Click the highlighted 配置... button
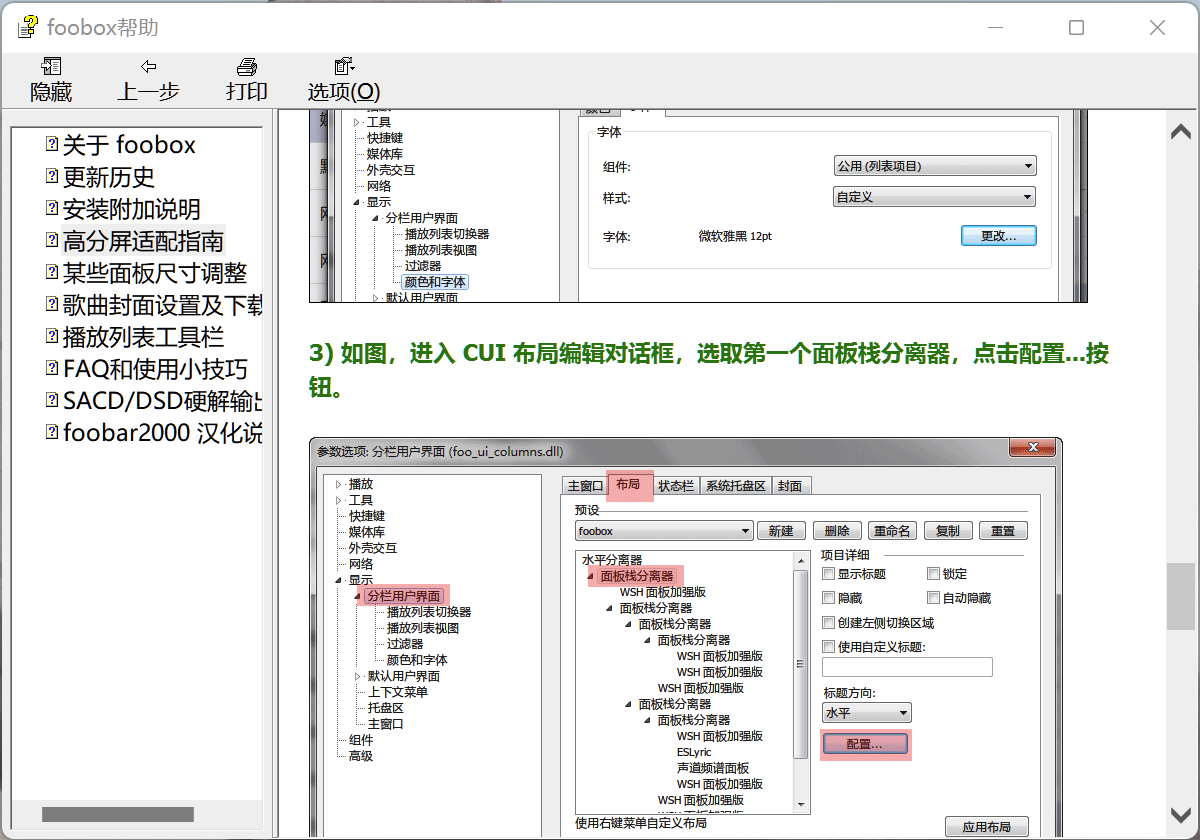Viewport: 1200px width, 840px height. point(864,744)
